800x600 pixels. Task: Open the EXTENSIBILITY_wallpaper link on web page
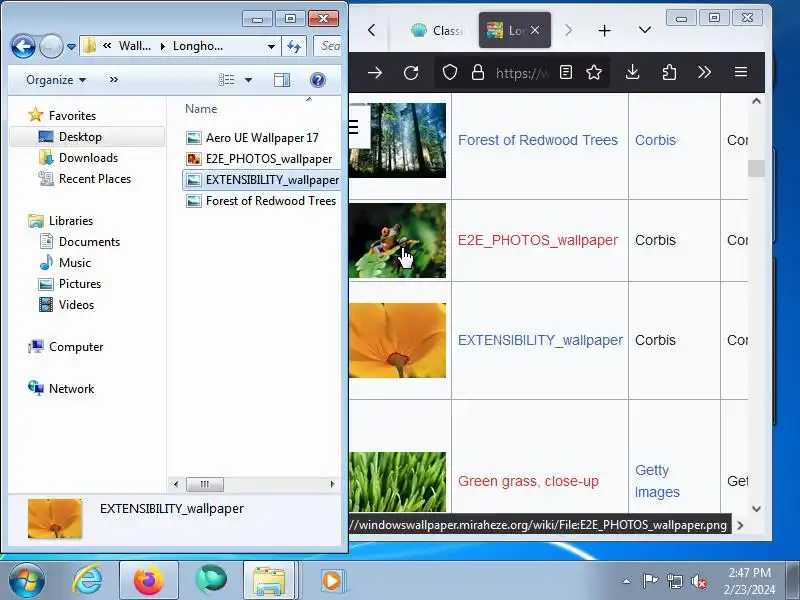(x=540, y=340)
